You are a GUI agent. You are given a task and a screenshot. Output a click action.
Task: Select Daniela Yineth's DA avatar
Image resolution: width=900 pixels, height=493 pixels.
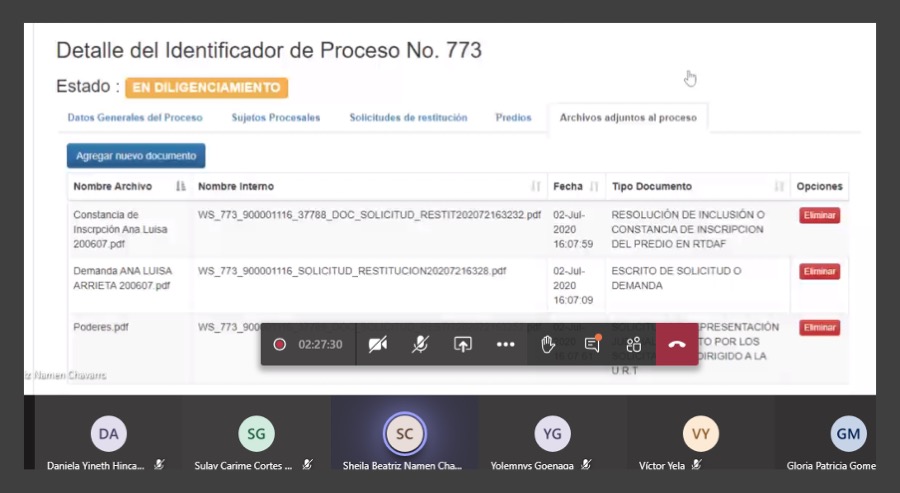point(109,434)
